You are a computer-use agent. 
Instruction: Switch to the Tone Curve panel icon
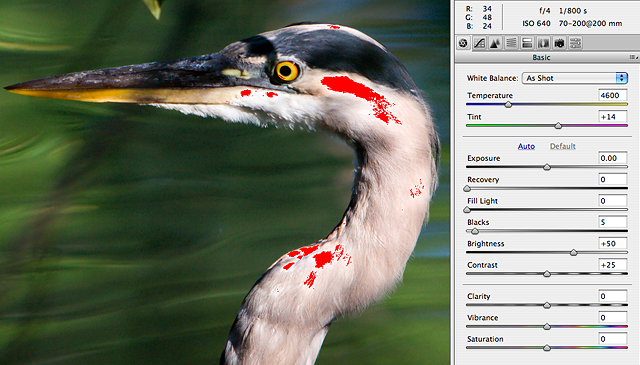click(479, 43)
